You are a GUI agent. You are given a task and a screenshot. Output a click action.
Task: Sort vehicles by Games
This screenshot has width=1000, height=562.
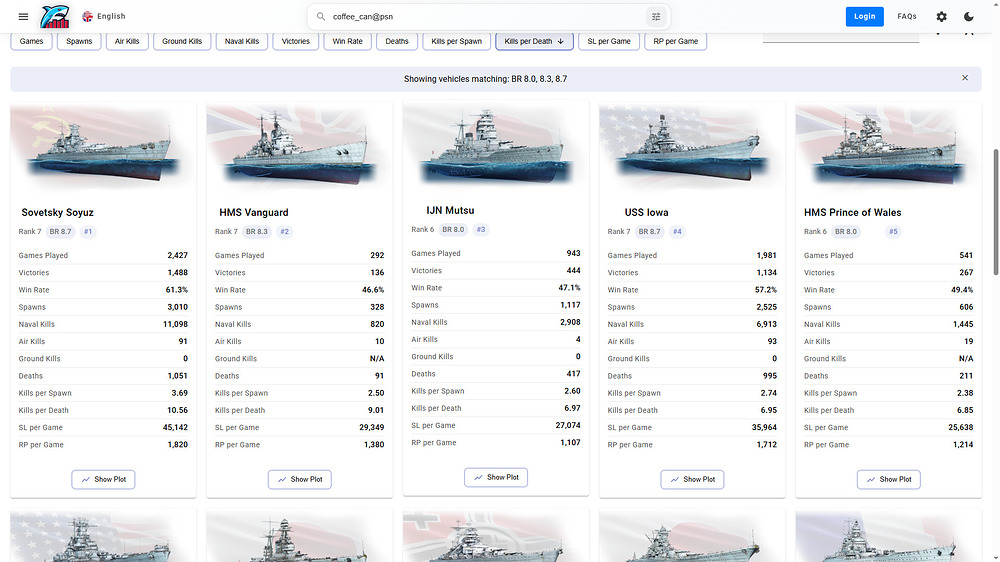(31, 41)
